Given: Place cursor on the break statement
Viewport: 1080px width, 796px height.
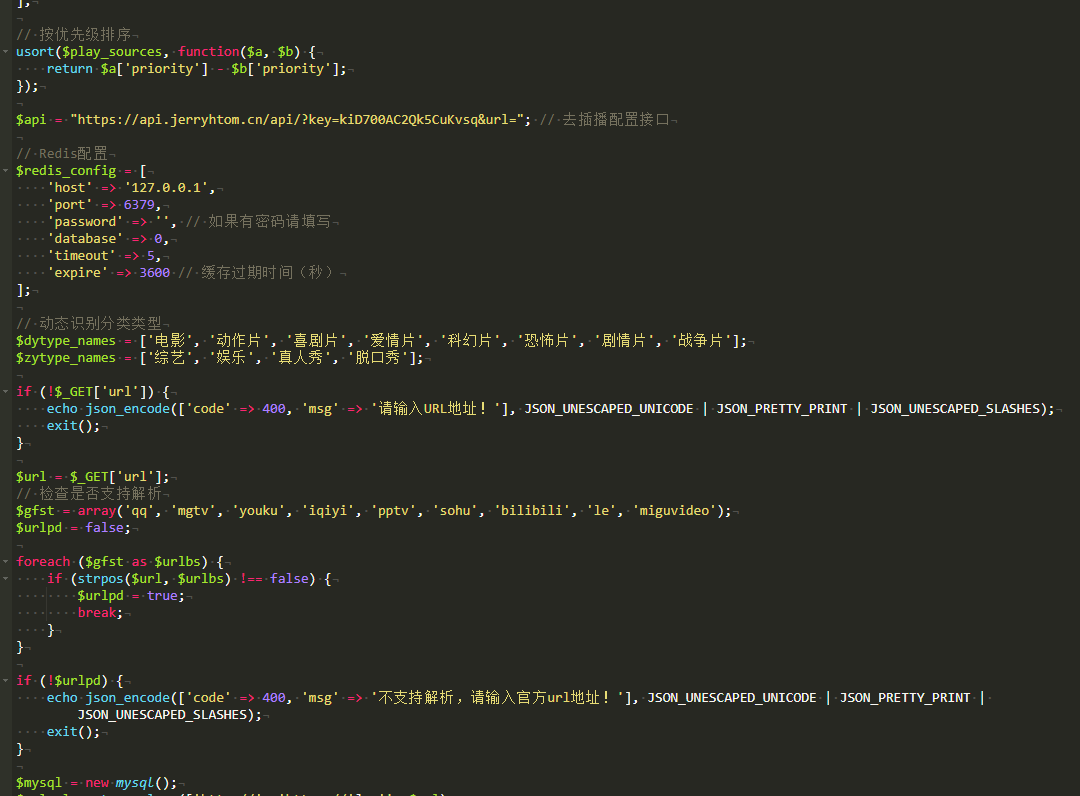Looking at the screenshot, I should (99, 613).
